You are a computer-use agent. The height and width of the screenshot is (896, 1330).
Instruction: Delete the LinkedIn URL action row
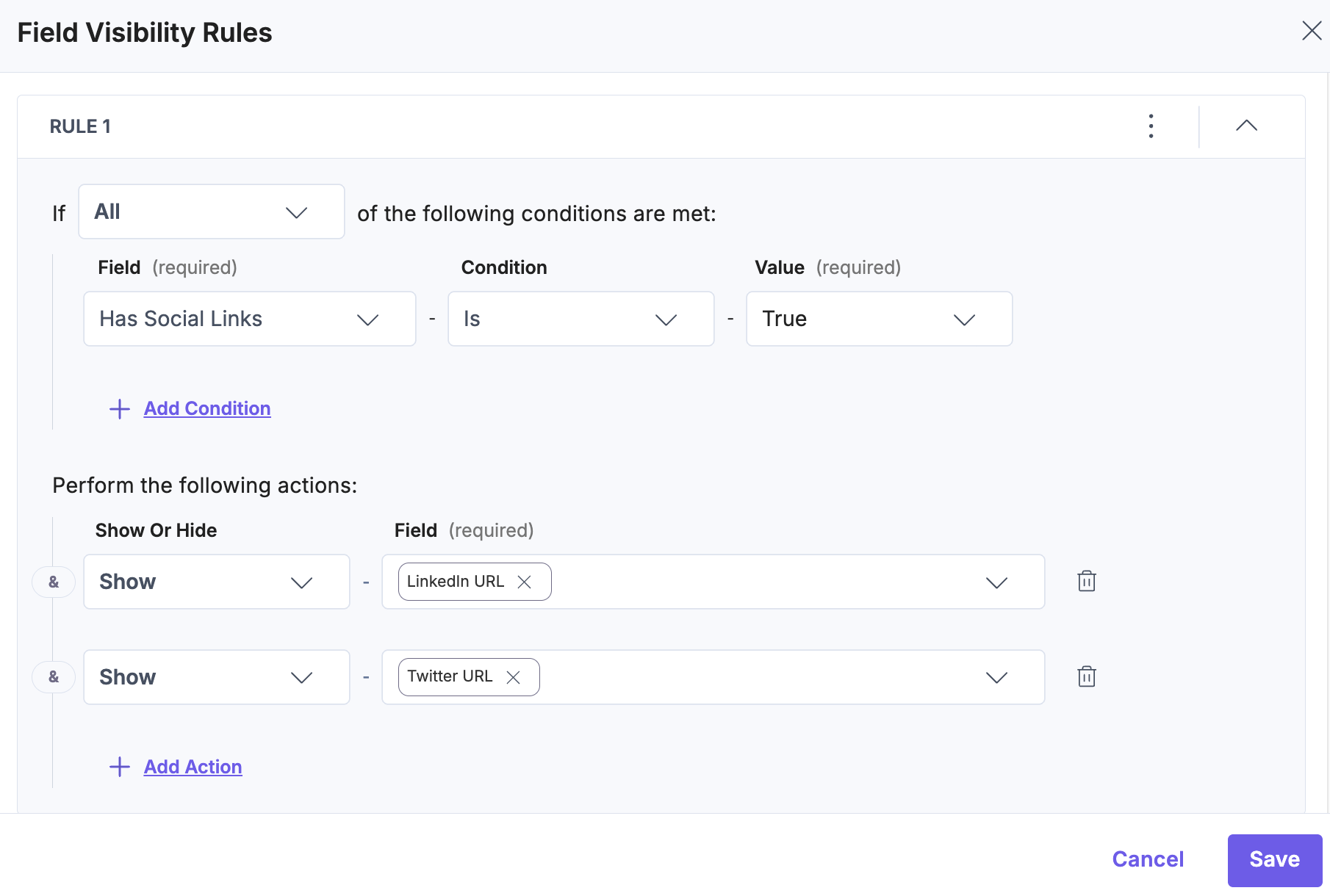coord(1087,582)
